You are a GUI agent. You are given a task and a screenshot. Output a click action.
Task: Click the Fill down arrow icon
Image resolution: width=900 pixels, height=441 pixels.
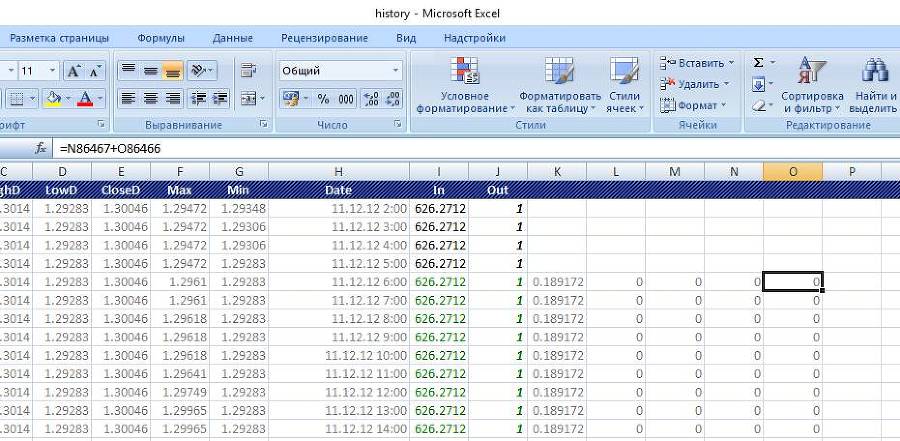click(x=758, y=84)
